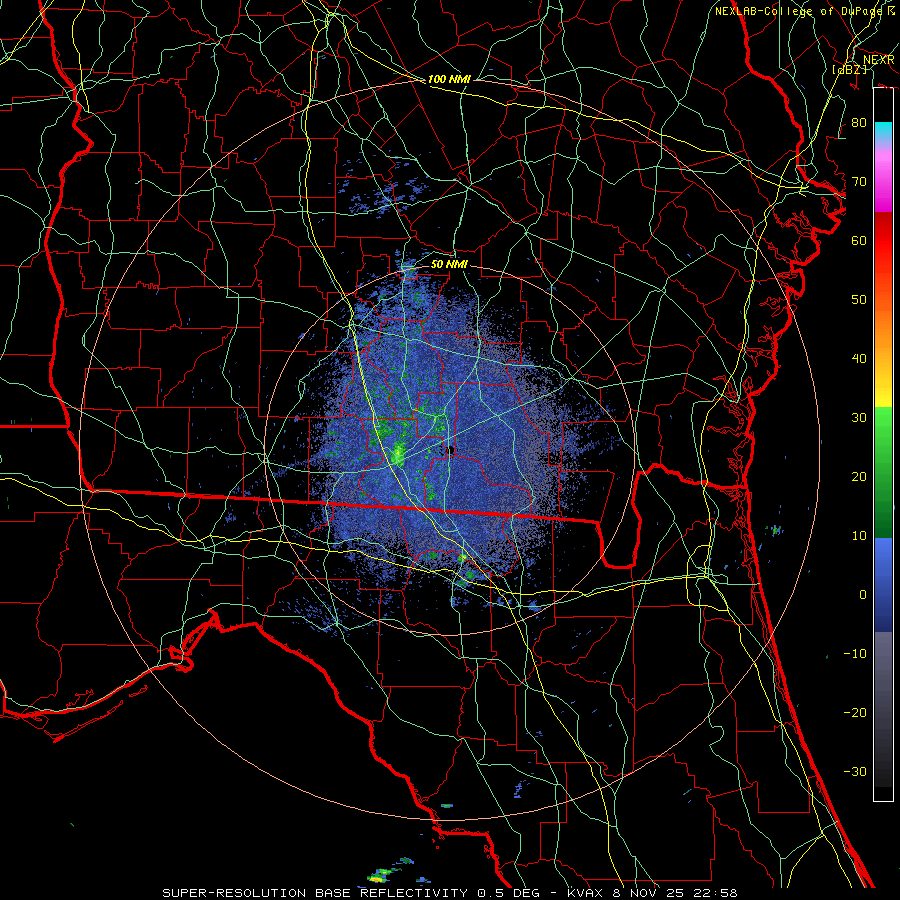Image resolution: width=900 pixels, height=900 pixels.
Task: Click the 50 value on dBZ scale
Action: point(859,300)
